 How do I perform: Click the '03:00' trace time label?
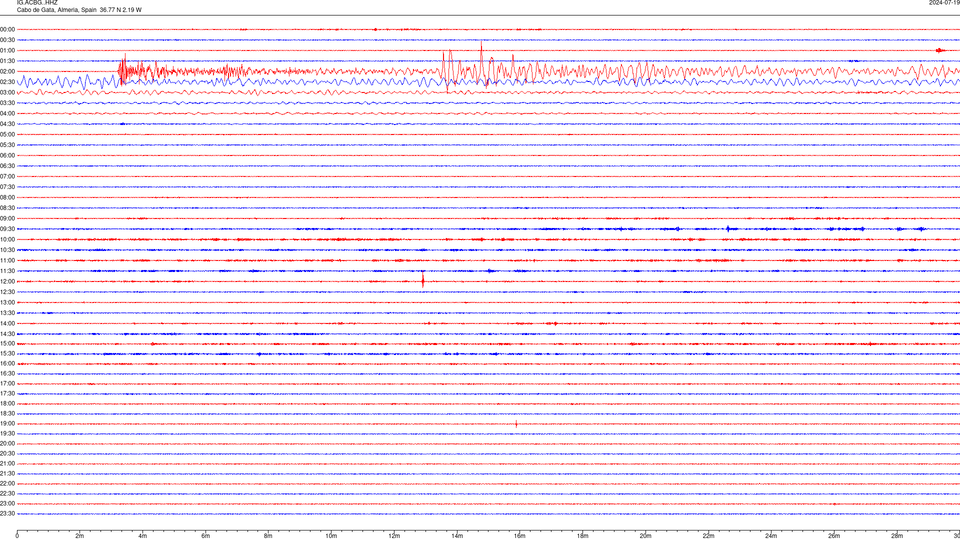pyautogui.click(x=7, y=92)
